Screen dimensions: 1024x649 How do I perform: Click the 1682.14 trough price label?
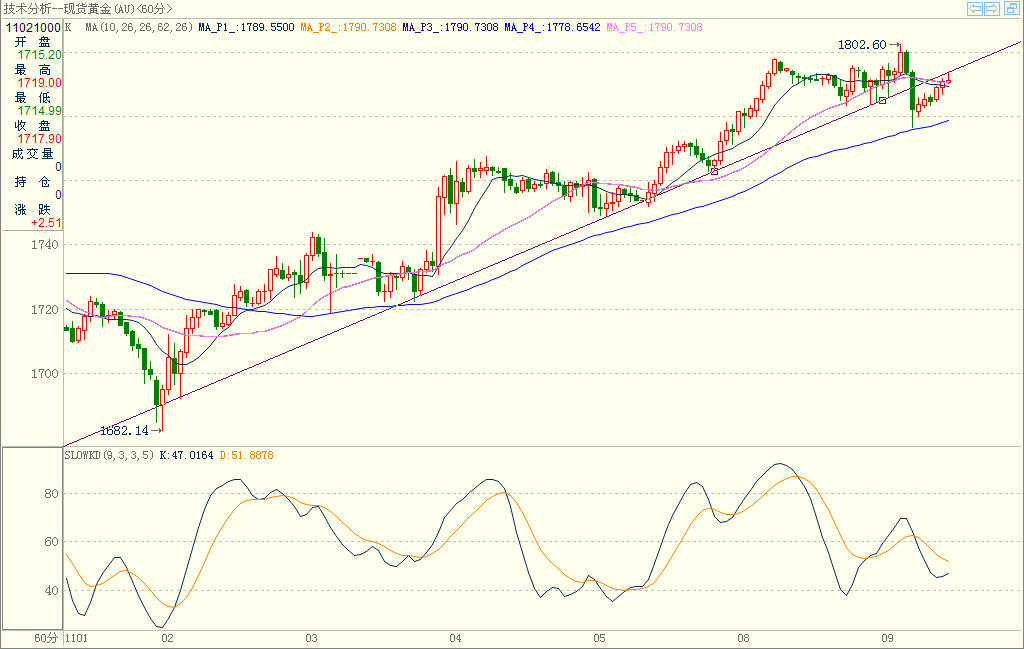tap(124, 430)
